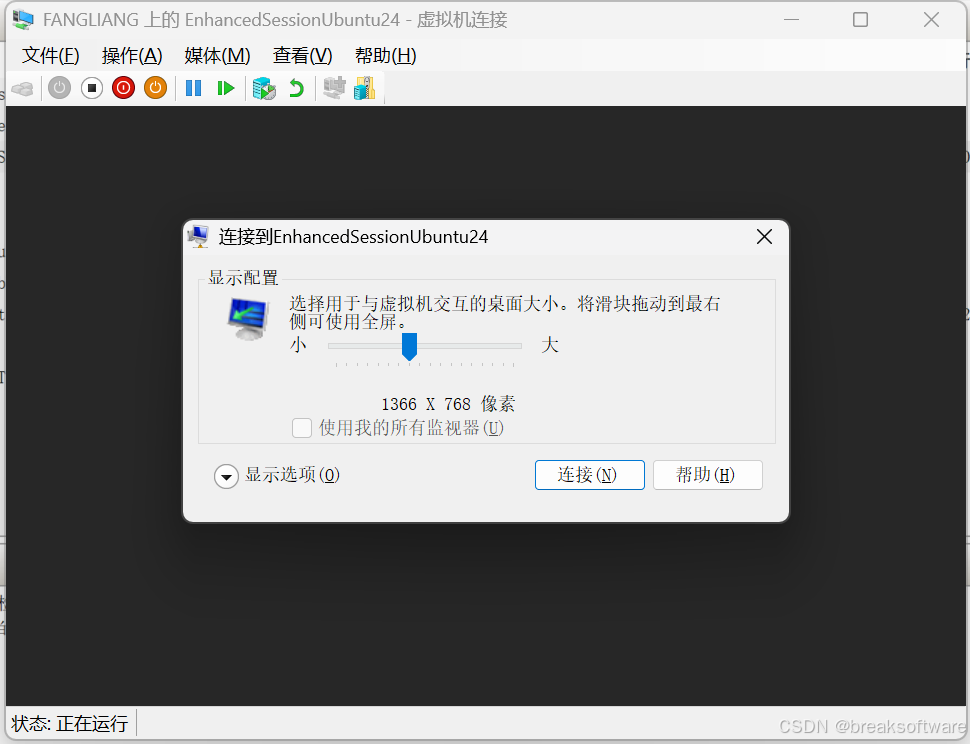This screenshot has width=970, height=744.
Task: Click the Enhanced session toolbar icon
Action: coord(335,88)
